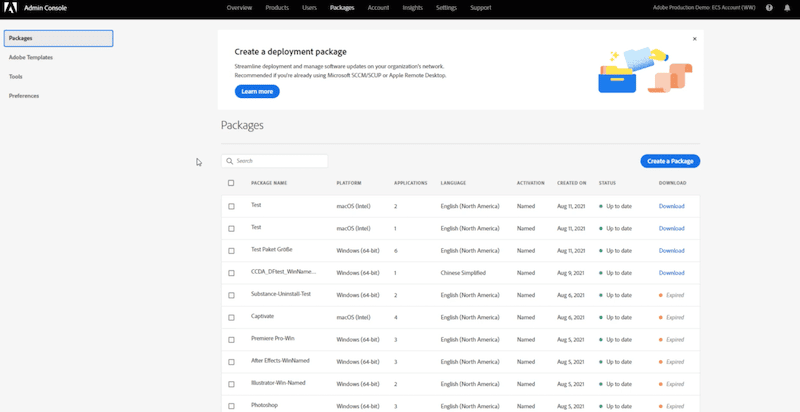Click Chinese Simplified language cell

click(463, 273)
